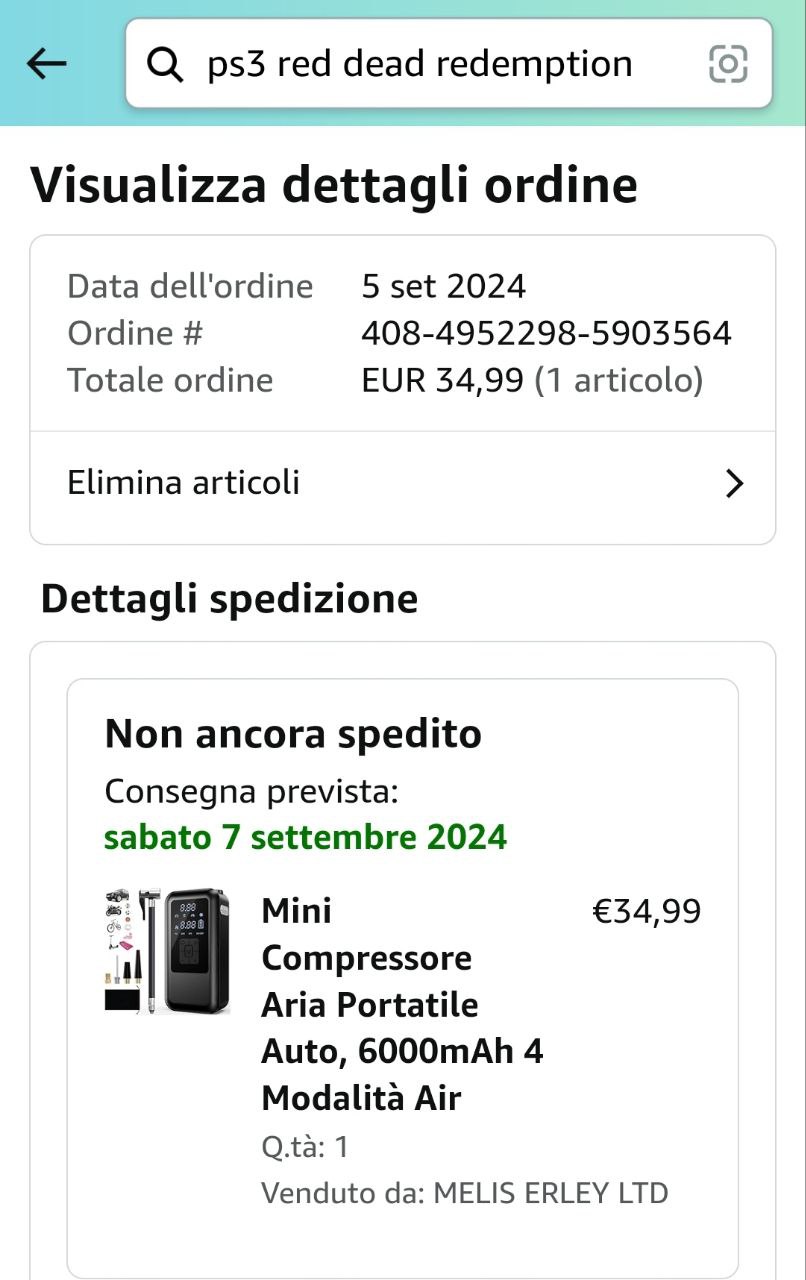Click the 'Non ancora spedito' status heading

[x=293, y=734]
